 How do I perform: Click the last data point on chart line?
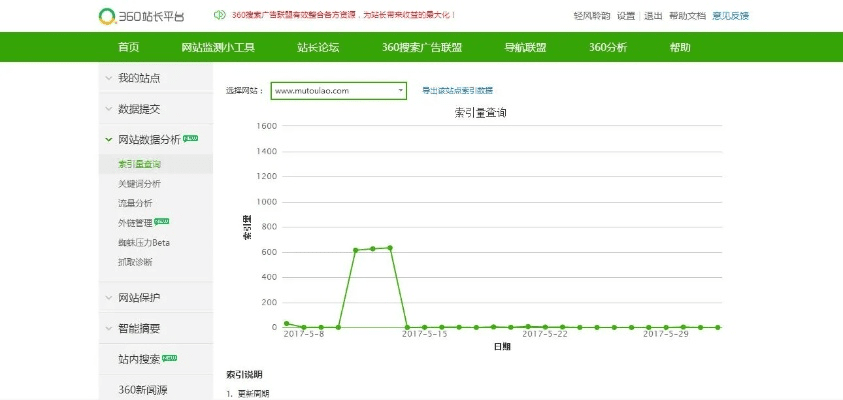pyautogui.click(x=717, y=327)
